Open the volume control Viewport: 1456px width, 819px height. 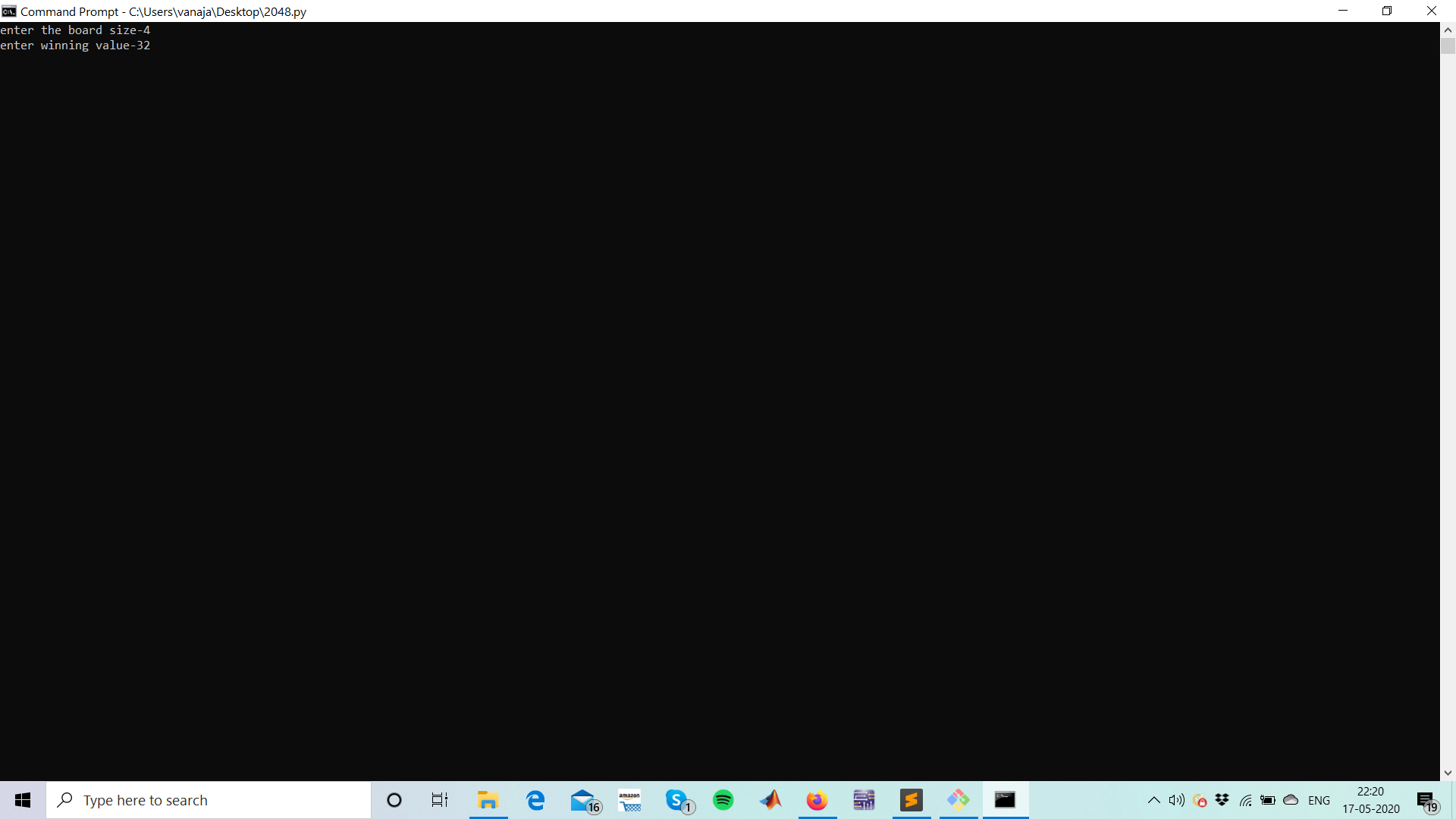click(x=1176, y=800)
